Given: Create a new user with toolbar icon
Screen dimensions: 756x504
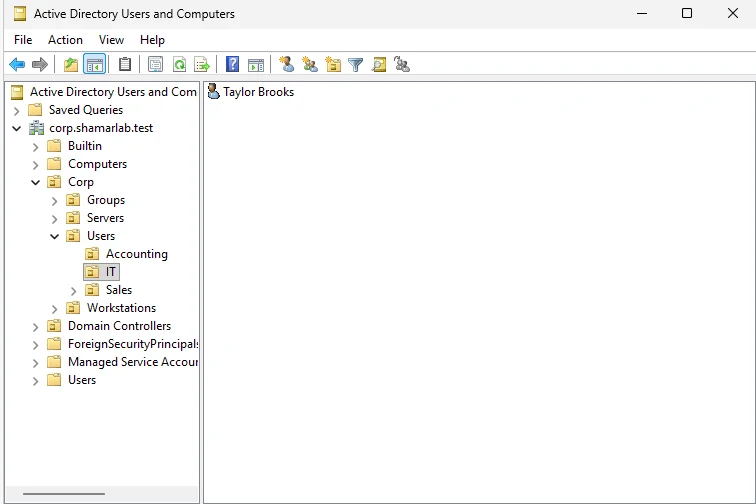Looking at the screenshot, I should 286,64.
